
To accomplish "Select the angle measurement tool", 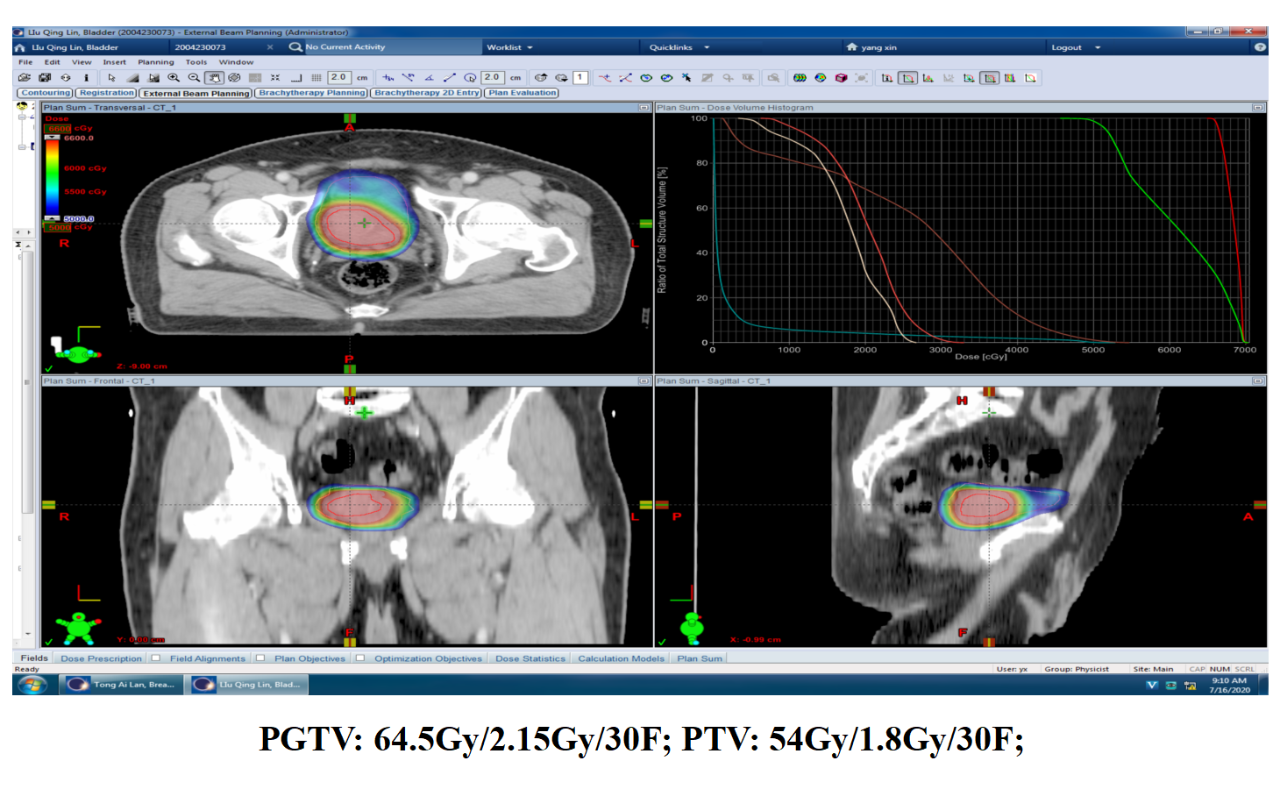I will pos(429,77).
